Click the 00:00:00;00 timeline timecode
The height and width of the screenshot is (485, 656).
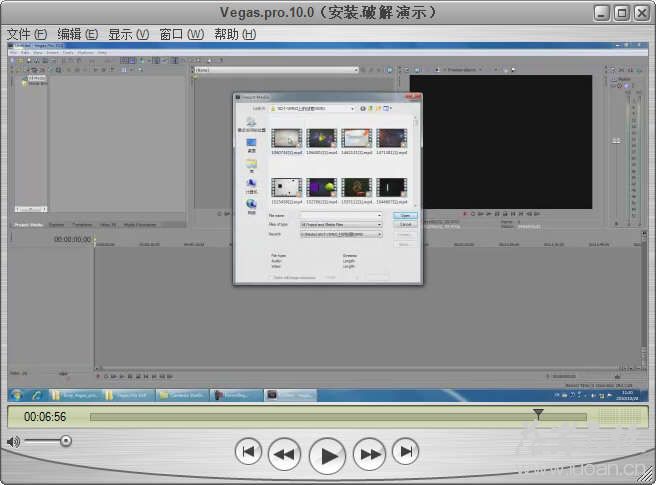tap(72, 239)
